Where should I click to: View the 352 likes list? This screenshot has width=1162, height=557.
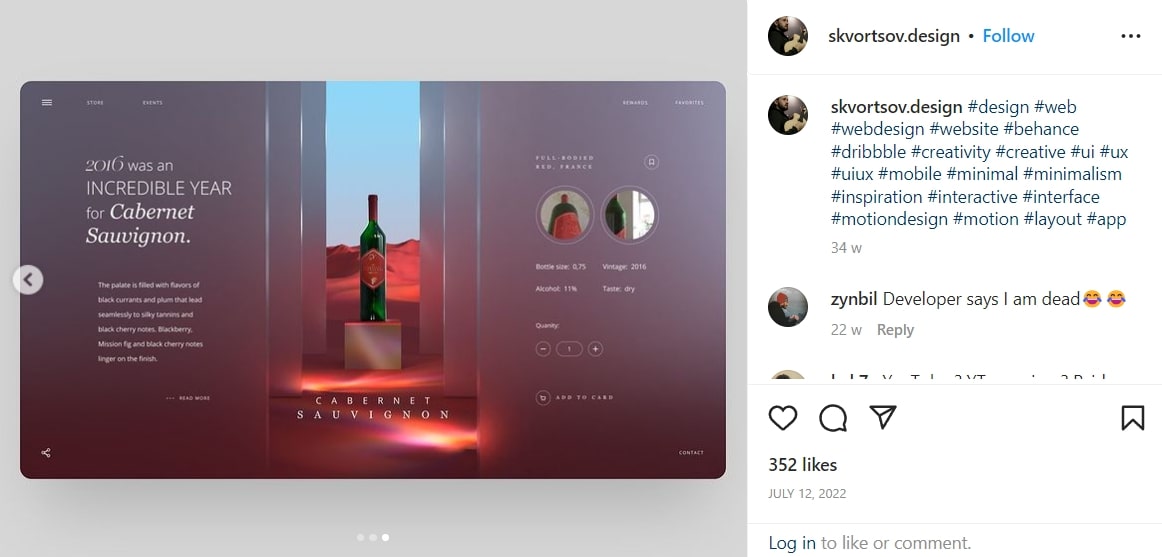click(x=803, y=465)
